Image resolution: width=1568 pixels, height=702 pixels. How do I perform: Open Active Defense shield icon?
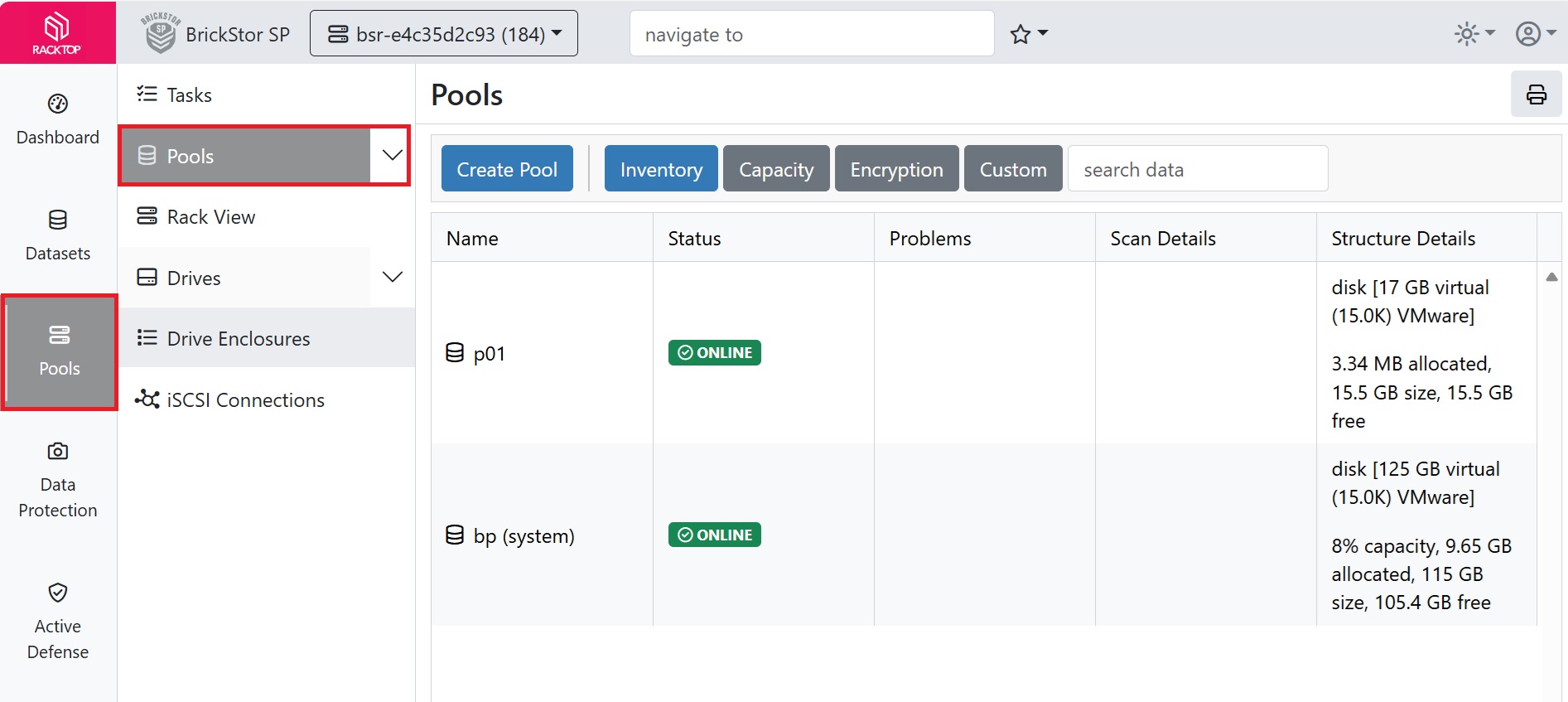58,593
